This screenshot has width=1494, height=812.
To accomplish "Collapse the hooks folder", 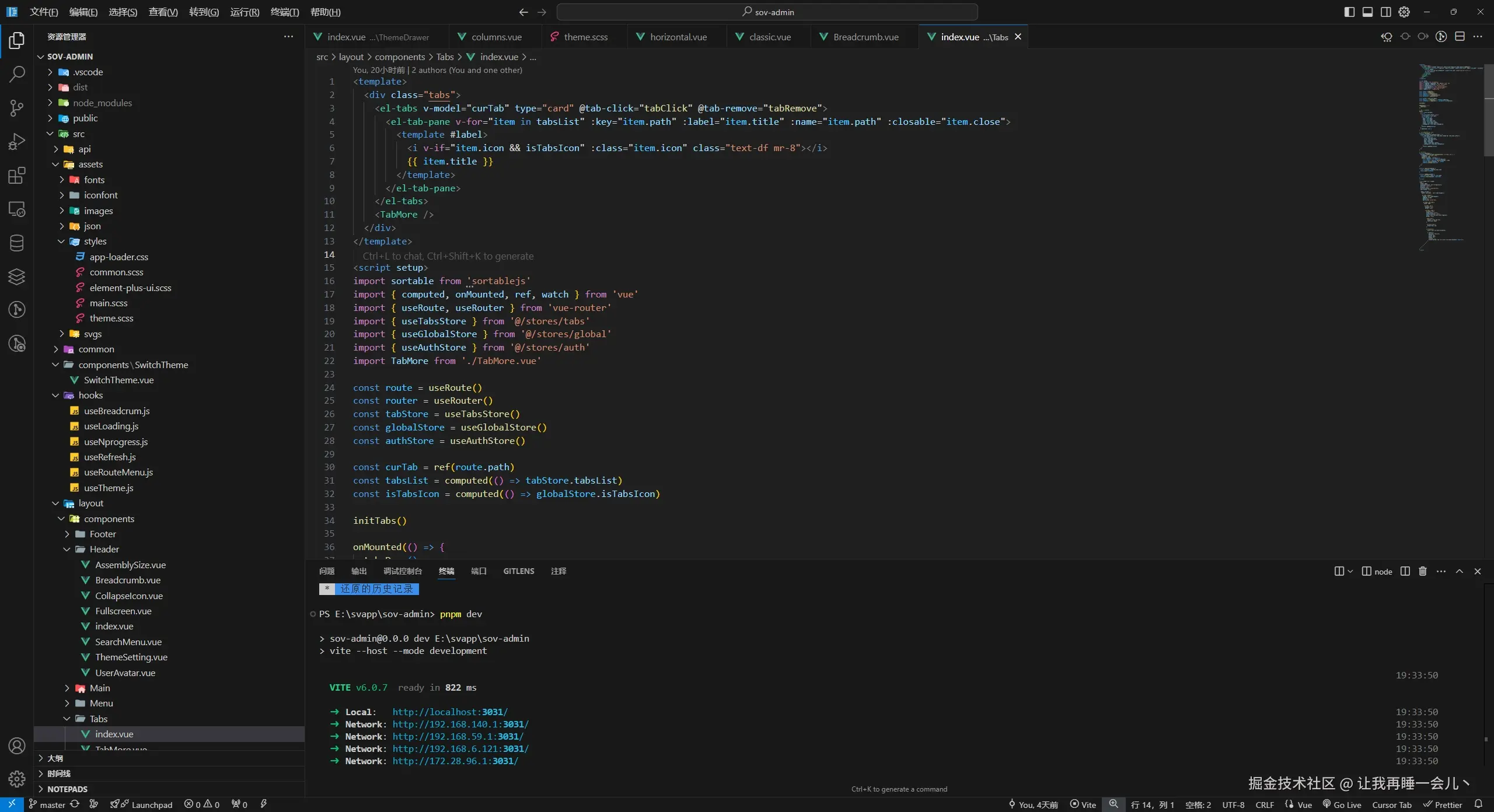I will point(90,395).
